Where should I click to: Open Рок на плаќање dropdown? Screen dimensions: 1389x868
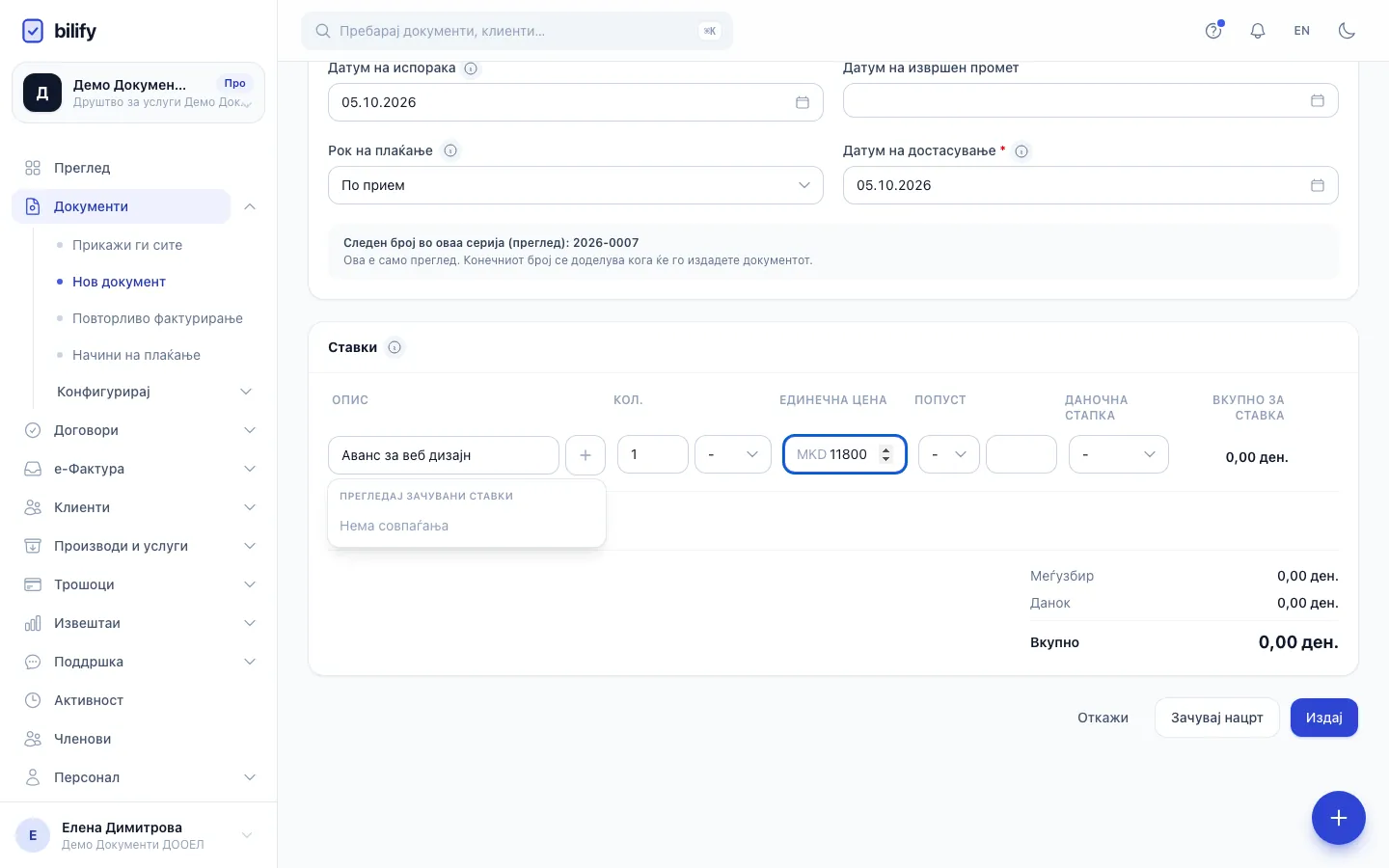pos(576,185)
